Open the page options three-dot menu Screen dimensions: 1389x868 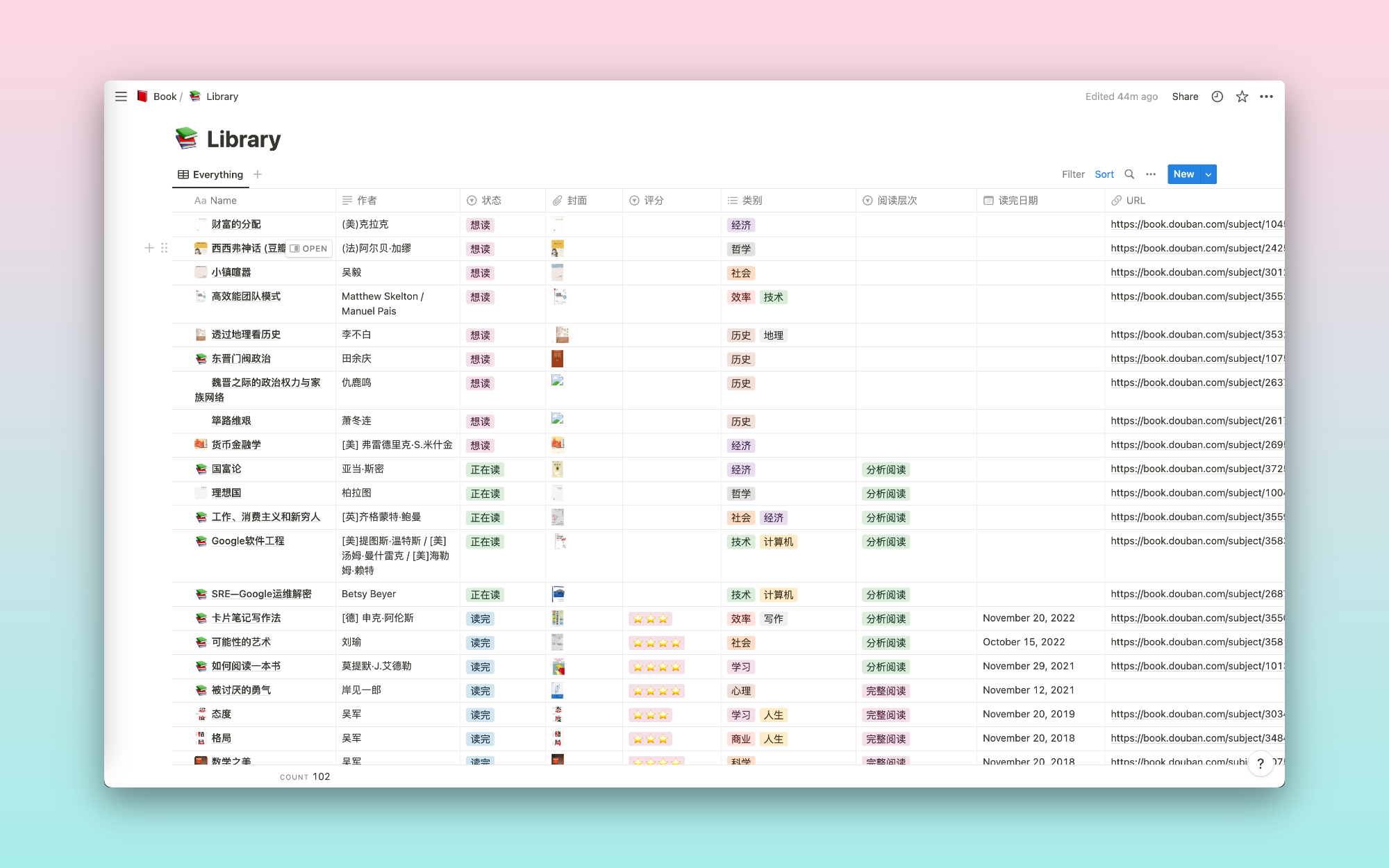1266,97
